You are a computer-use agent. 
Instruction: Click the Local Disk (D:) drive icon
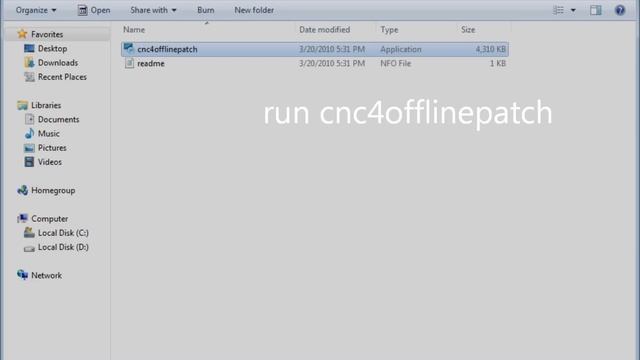pos(29,248)
